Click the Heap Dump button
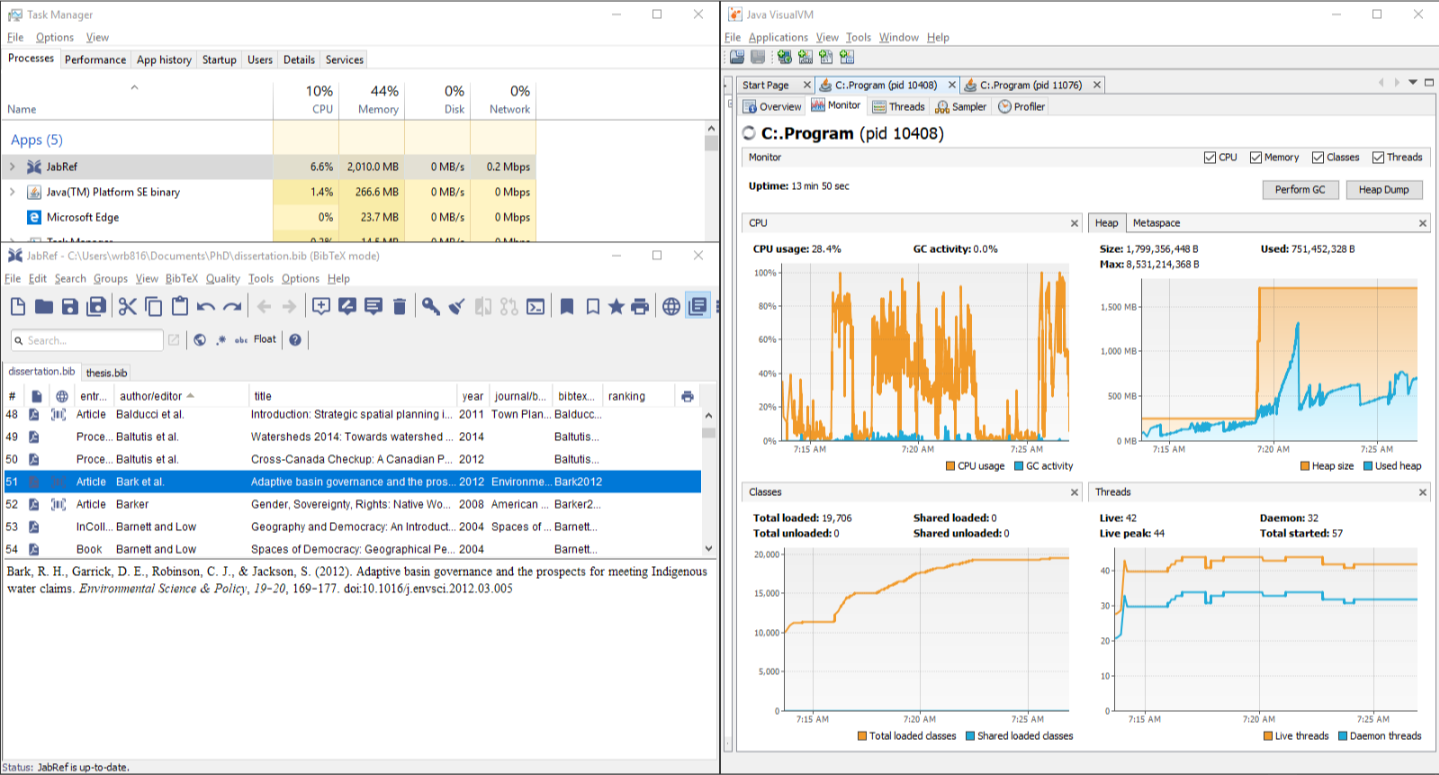 coord(1384,189)
